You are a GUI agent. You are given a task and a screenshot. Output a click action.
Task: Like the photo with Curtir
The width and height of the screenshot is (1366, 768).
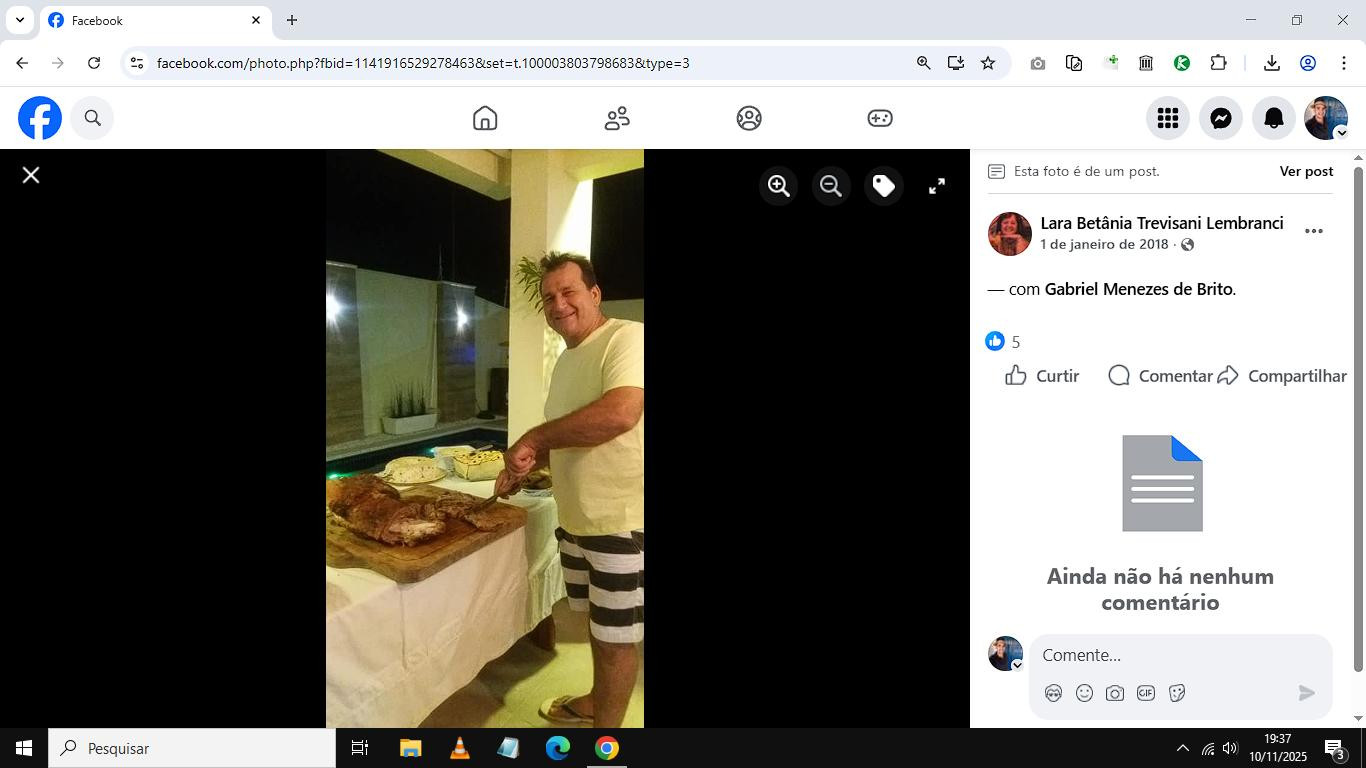(x=1042, y=376)
